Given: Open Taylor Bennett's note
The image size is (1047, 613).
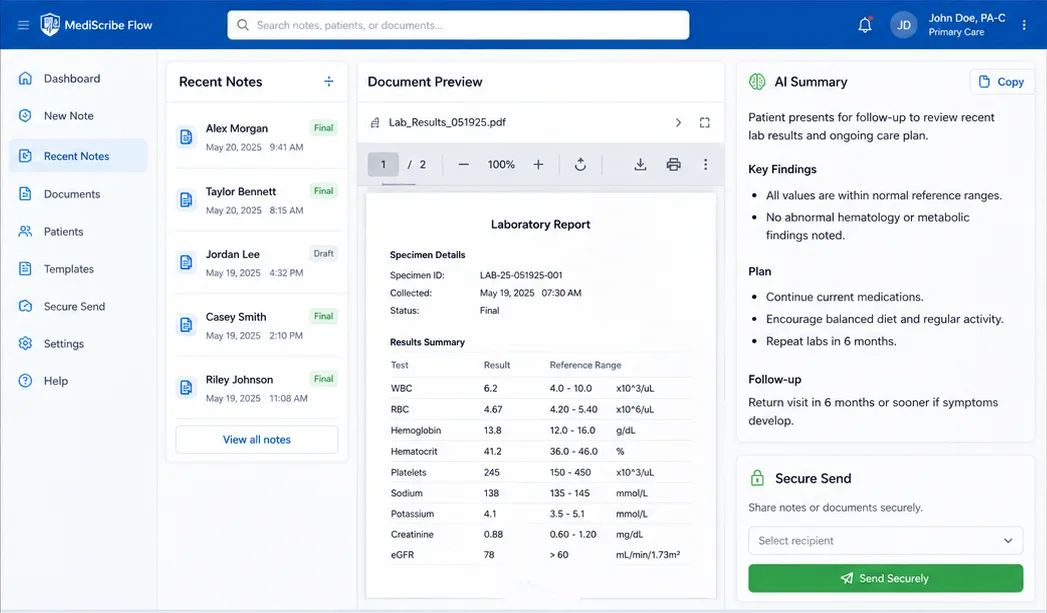Looking at the screenshot, I should coord(257,200).
